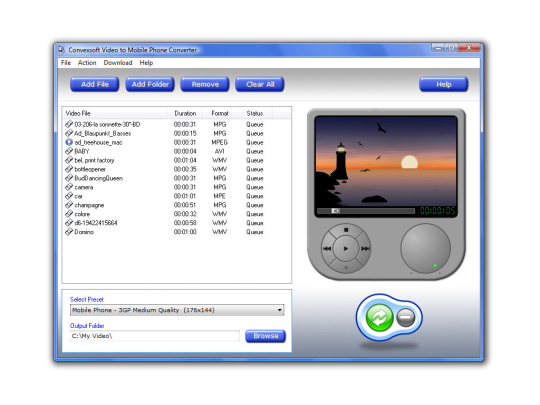
Task: Click the rewind button on player
Action: click(327, 248)
